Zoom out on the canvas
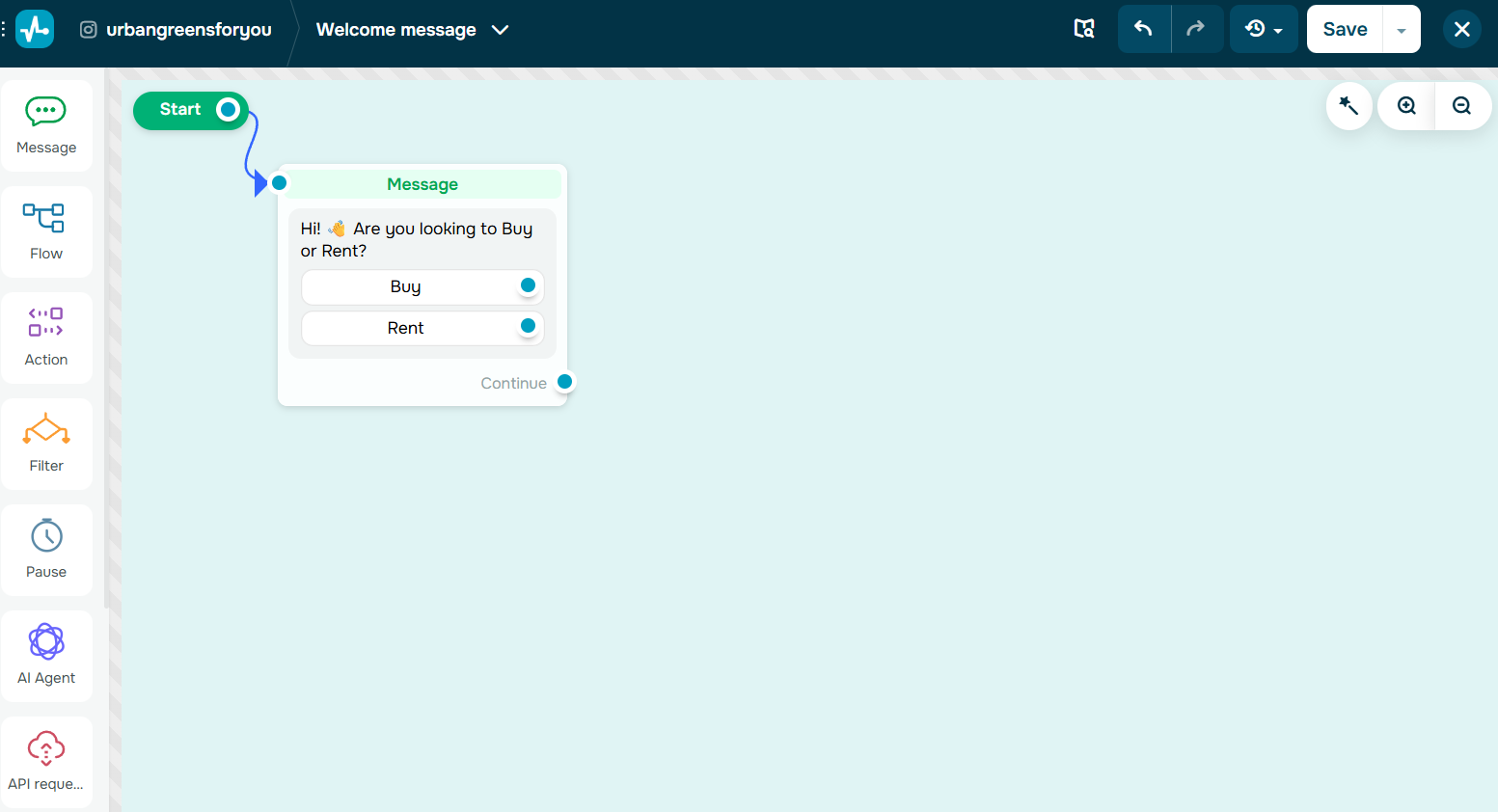The image size is (1498, 812). (x=1462, y=105)
